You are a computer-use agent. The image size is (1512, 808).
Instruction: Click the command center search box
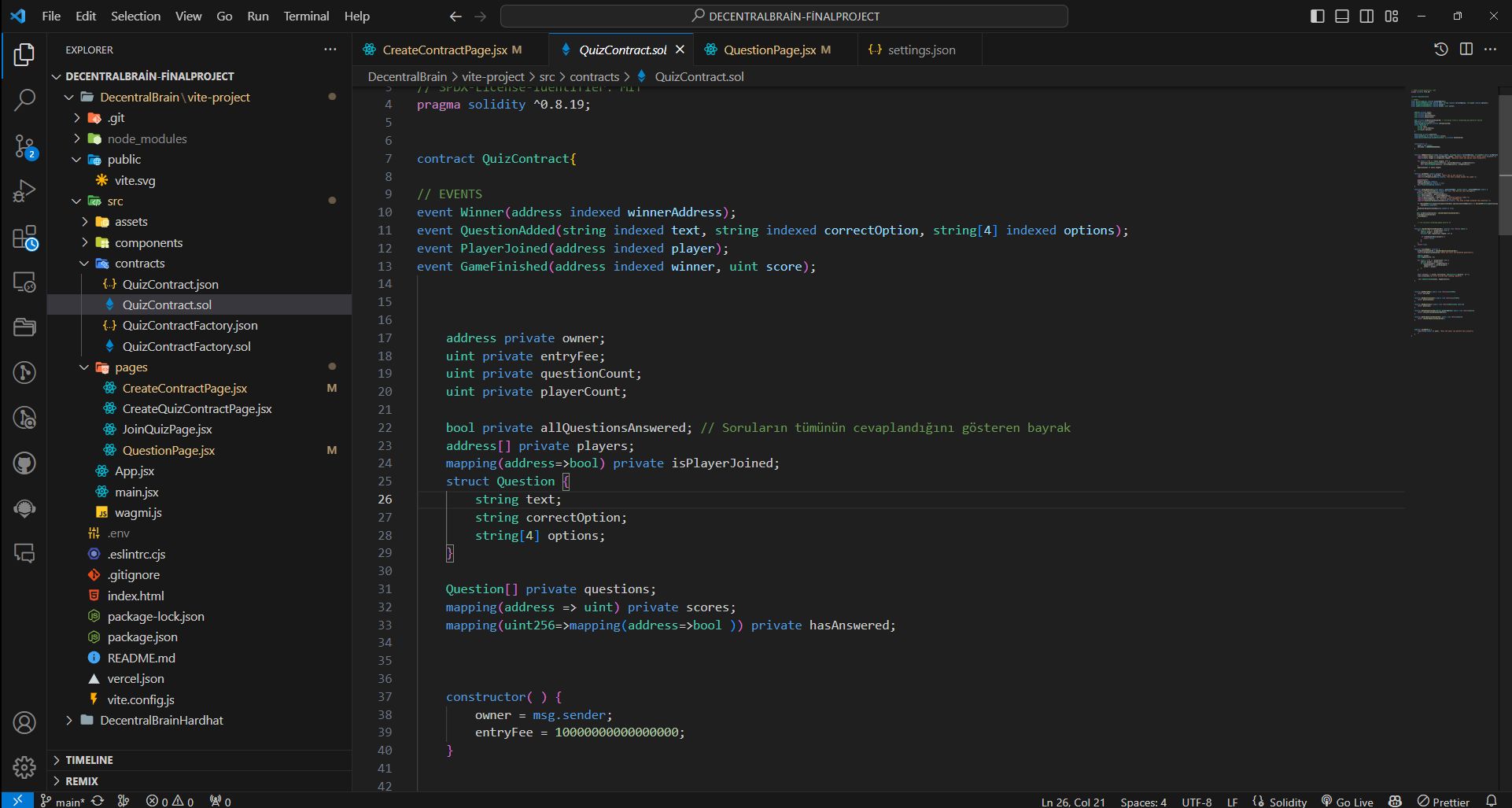(784, 16)
